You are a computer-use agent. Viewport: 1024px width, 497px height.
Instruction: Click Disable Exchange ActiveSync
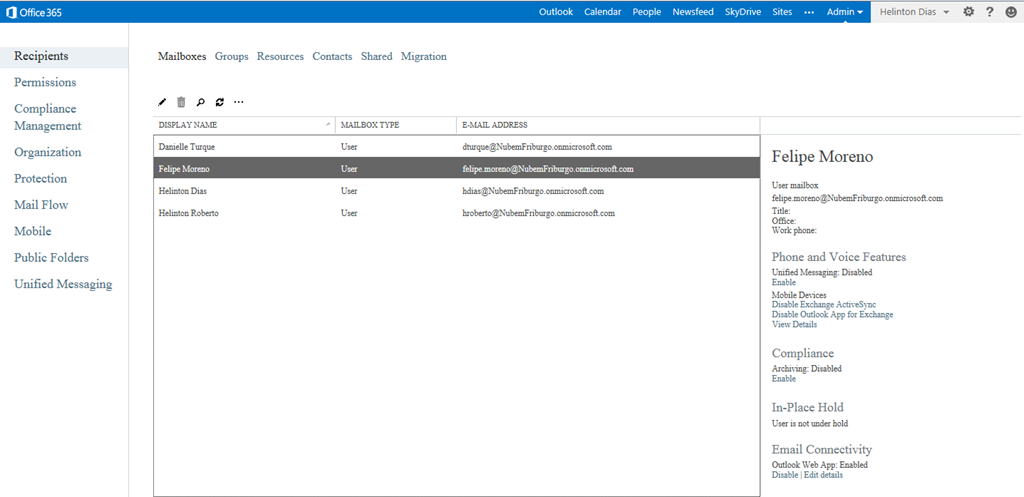[x=824, y=304]
